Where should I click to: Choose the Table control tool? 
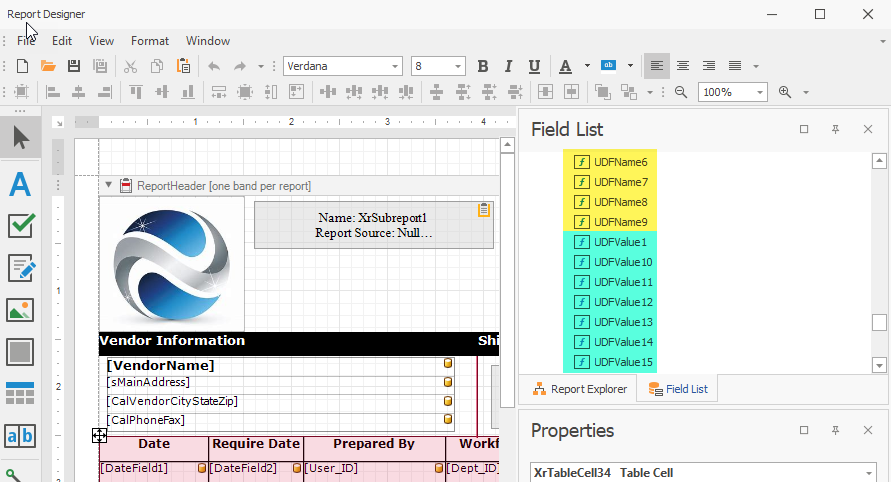pyautogui.click(x=20, y=394)
